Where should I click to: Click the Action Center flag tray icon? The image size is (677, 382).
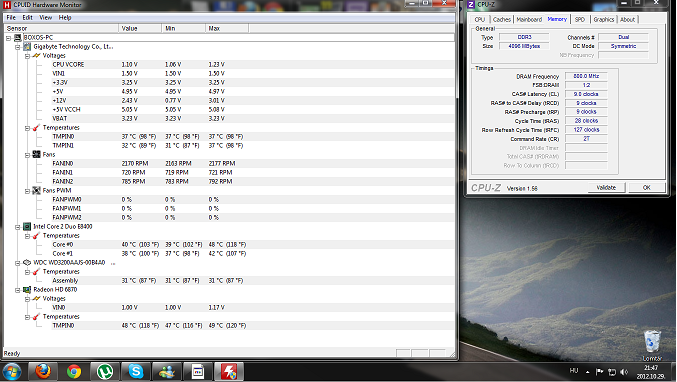(x=599, y=372)
